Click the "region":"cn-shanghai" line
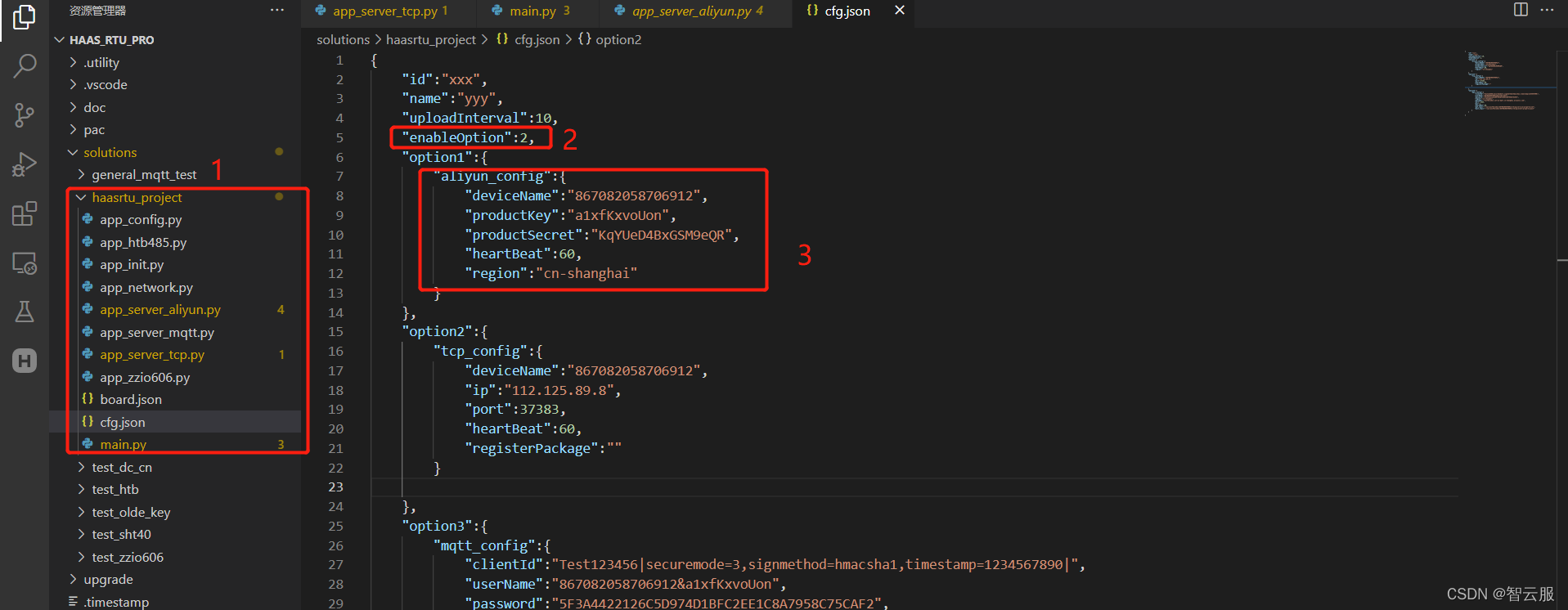 click(x=550, y=273)
